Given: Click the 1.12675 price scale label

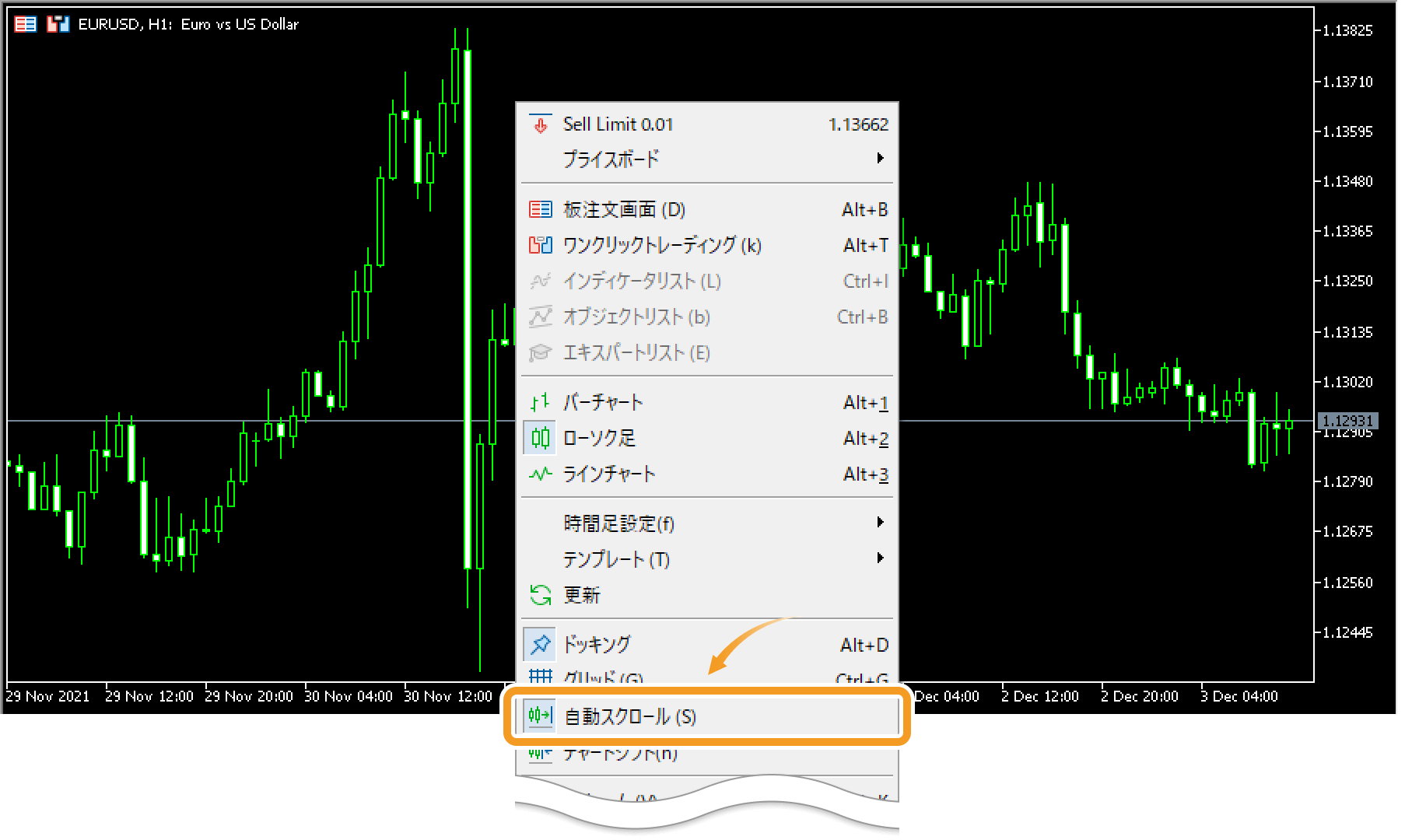Looking at the screenshot, I should tap(1347, 531).
